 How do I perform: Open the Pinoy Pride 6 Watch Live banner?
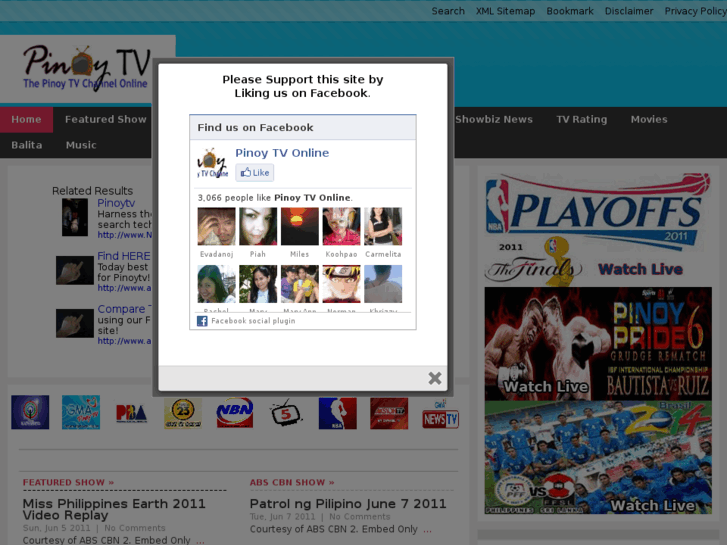pyautogui.click(x=598, y=343)
